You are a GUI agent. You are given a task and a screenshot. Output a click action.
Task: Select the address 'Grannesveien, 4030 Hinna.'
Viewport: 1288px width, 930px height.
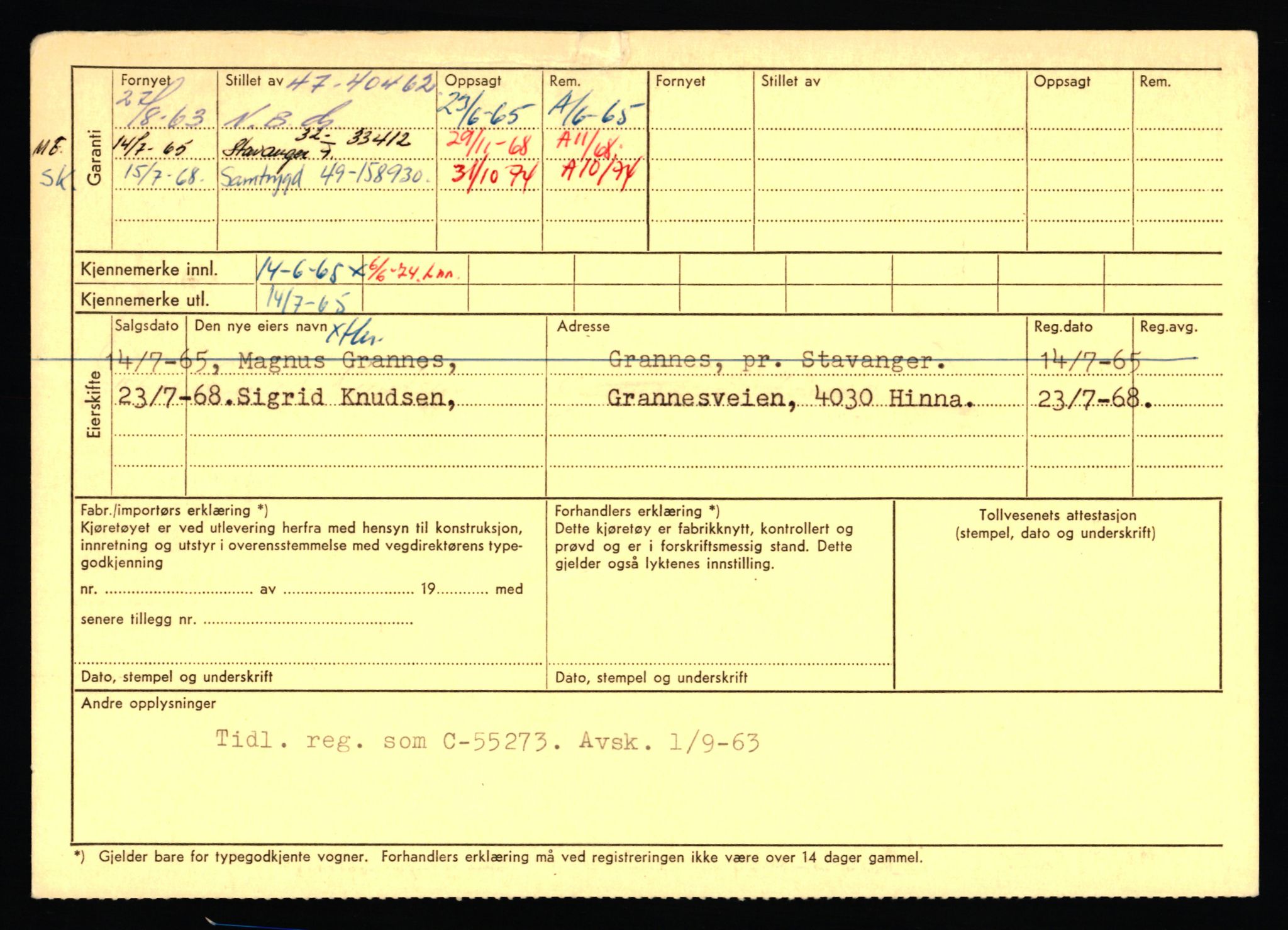pyautogui.click(x=791, y=398)
